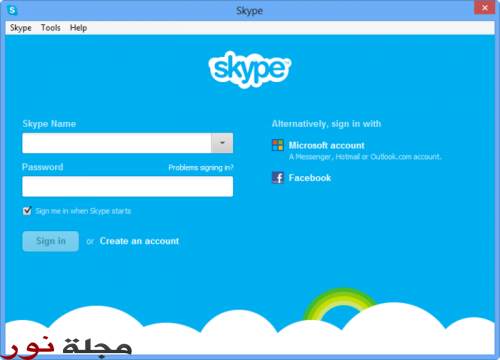This screenshot has width=500, height=360.
Task: Expand the Skype Name dropdown arrow
Action: point(222,143)
